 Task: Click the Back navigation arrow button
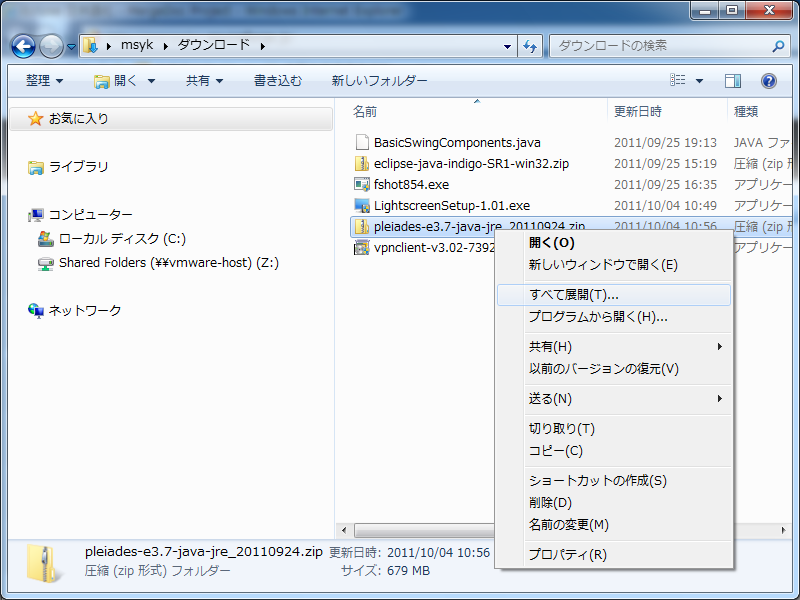23,46
